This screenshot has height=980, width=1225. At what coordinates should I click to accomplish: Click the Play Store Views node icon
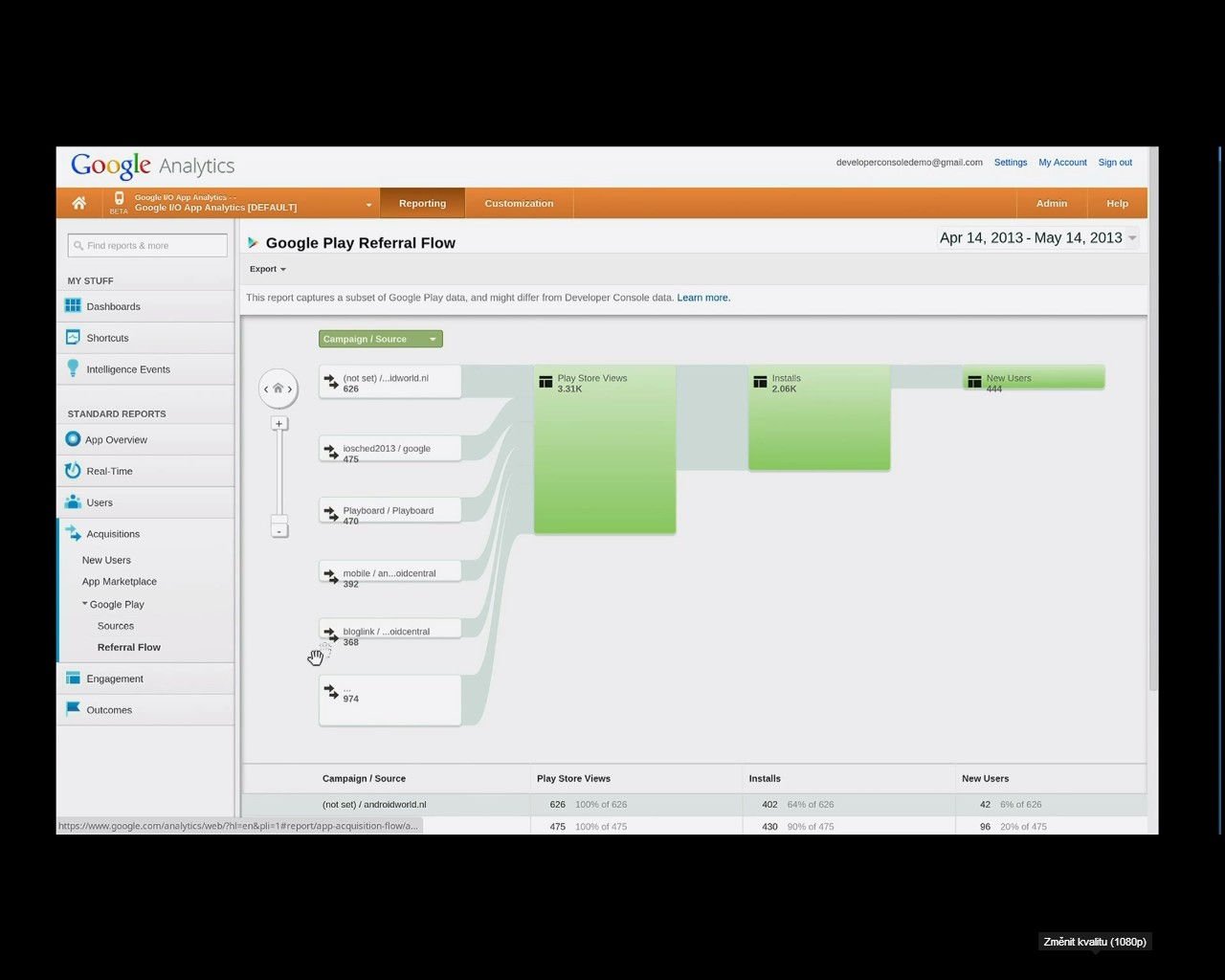pyautogui.click(x=546, y=382)
